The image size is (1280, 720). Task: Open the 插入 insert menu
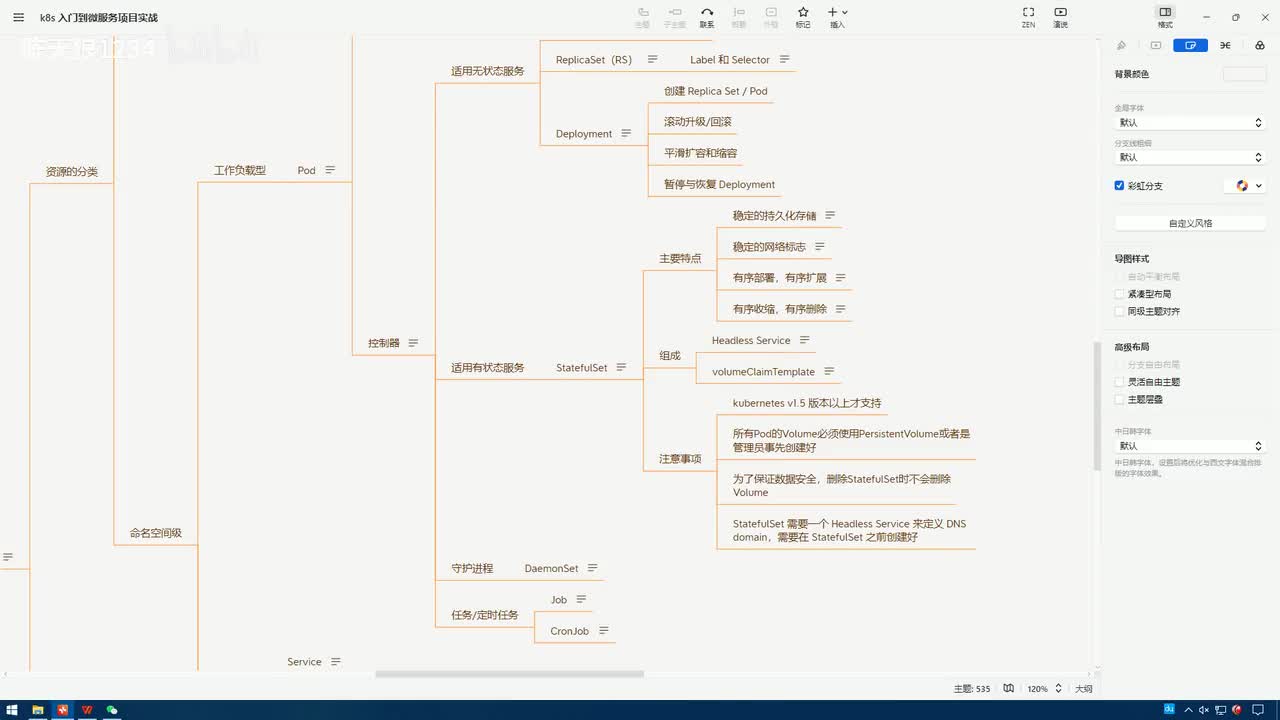[838, 17]
